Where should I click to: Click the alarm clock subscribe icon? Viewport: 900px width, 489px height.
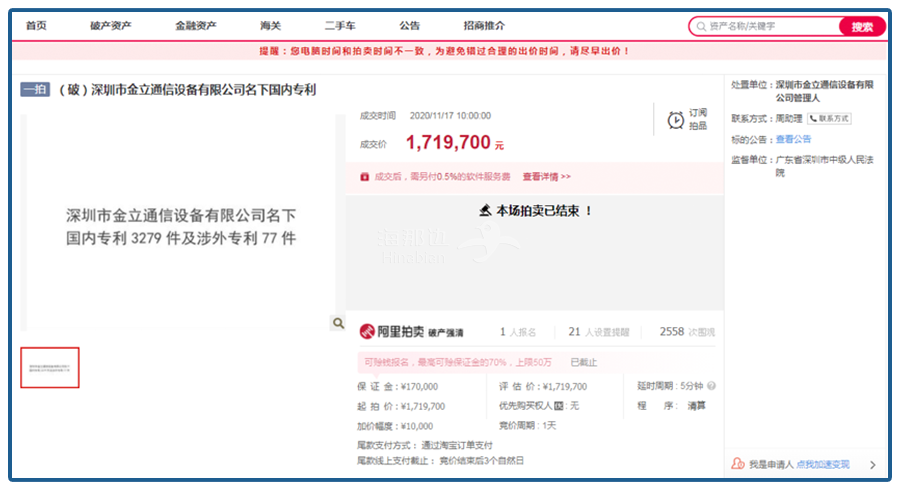click(x=676, y=120)
